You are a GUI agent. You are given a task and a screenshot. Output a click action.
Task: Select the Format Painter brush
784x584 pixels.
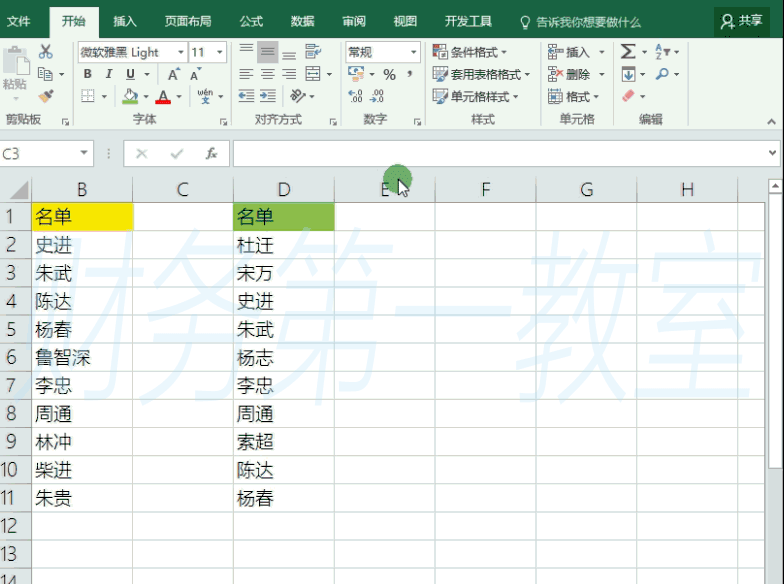[x=46, y=96]
